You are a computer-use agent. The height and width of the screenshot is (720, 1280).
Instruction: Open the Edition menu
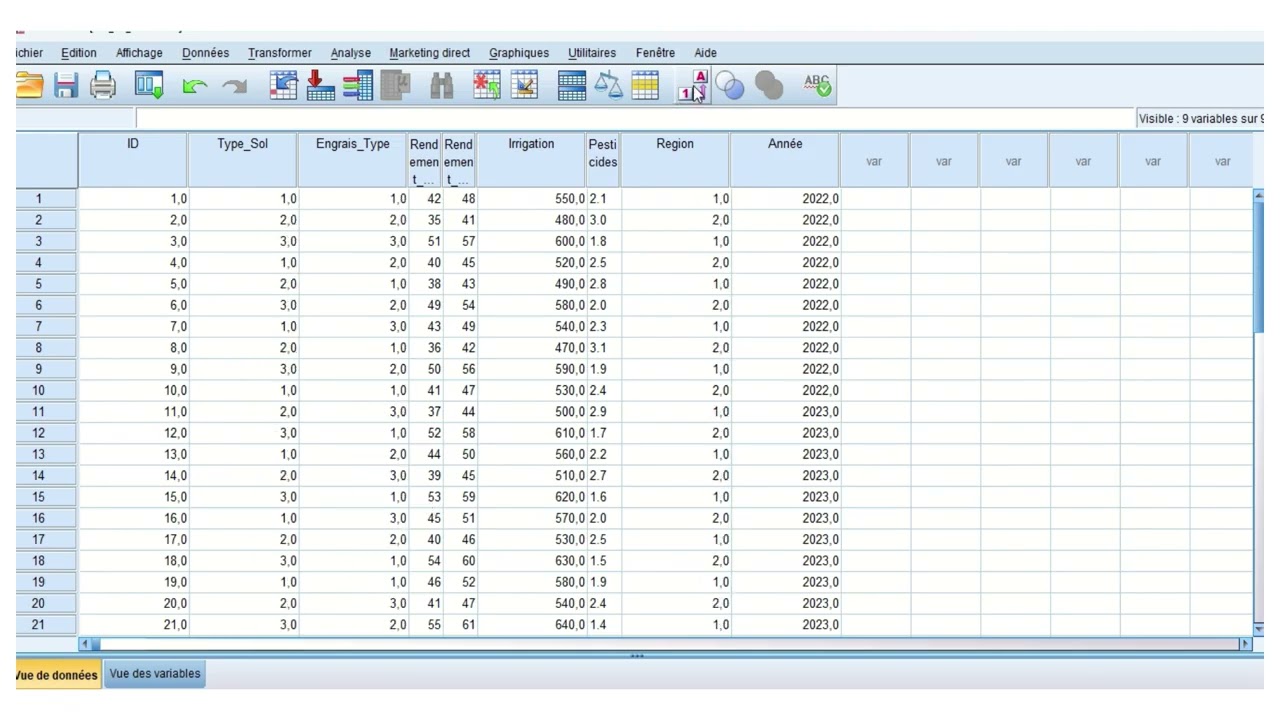point(79,53)
